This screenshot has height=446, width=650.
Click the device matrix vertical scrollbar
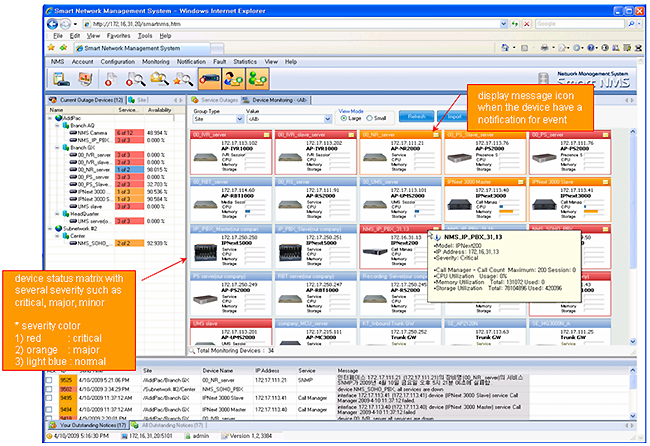[633, 237]
